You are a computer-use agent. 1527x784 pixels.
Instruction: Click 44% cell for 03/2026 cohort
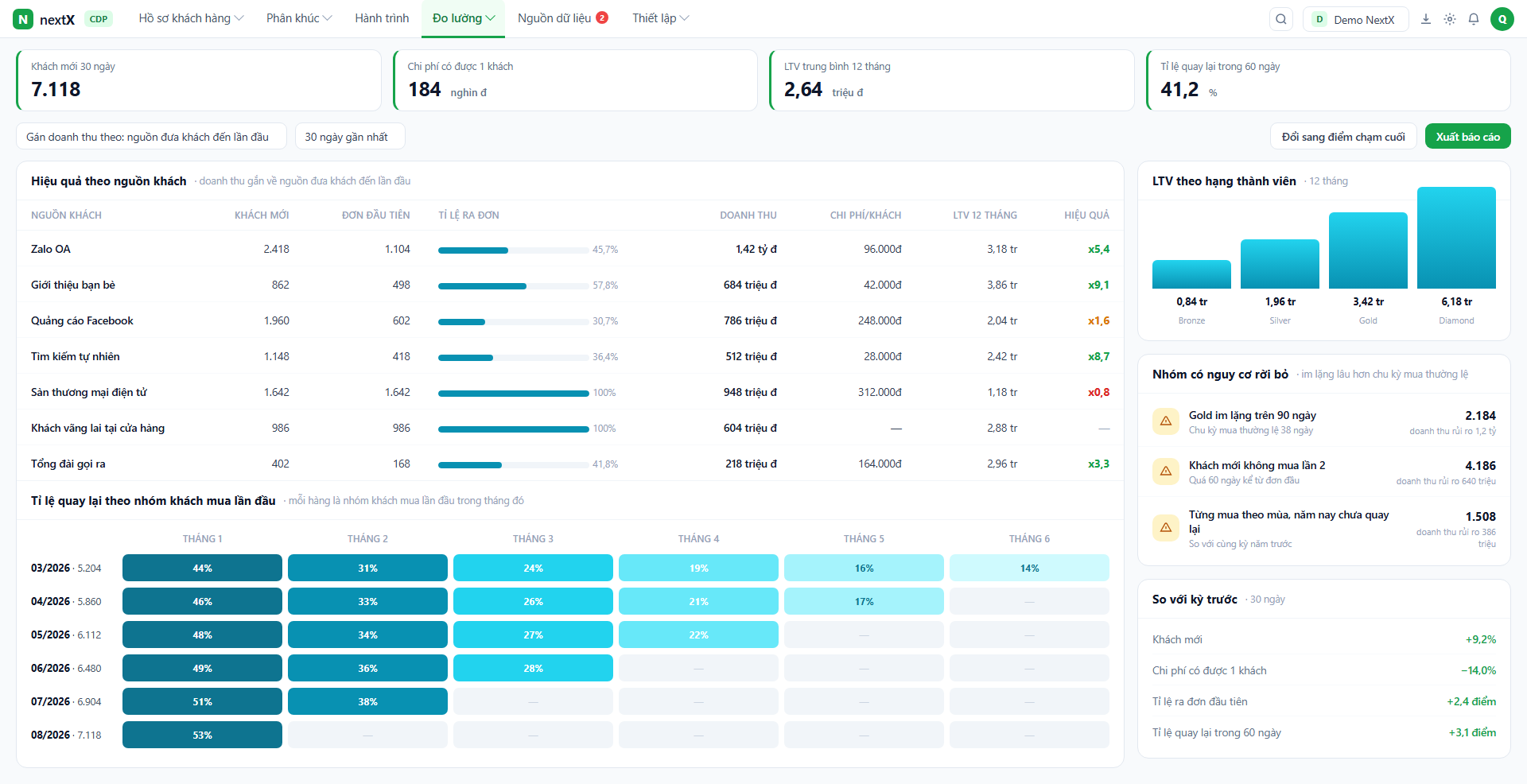(202, 568)
